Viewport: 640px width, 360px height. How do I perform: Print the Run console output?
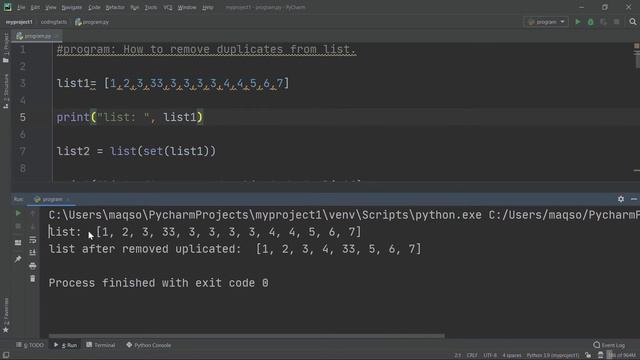pos(33,266)
